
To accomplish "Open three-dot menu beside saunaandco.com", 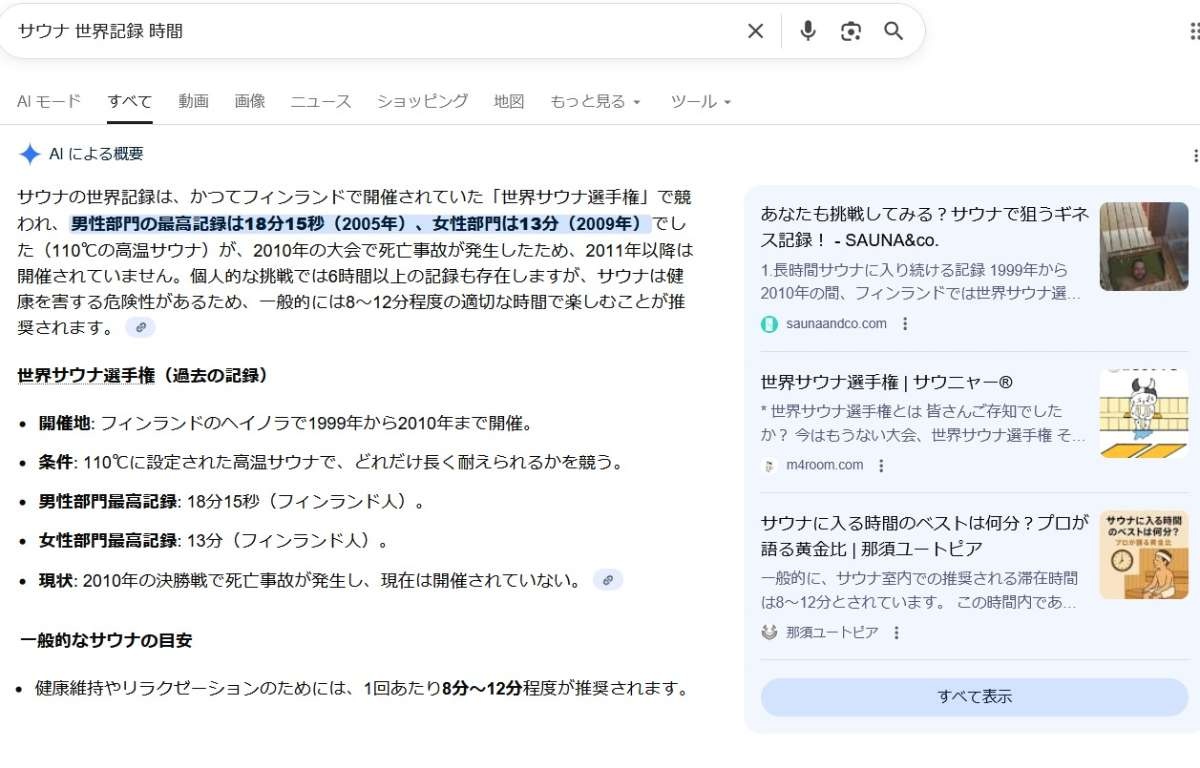I will pyautogui.click(x=905, y=324).
